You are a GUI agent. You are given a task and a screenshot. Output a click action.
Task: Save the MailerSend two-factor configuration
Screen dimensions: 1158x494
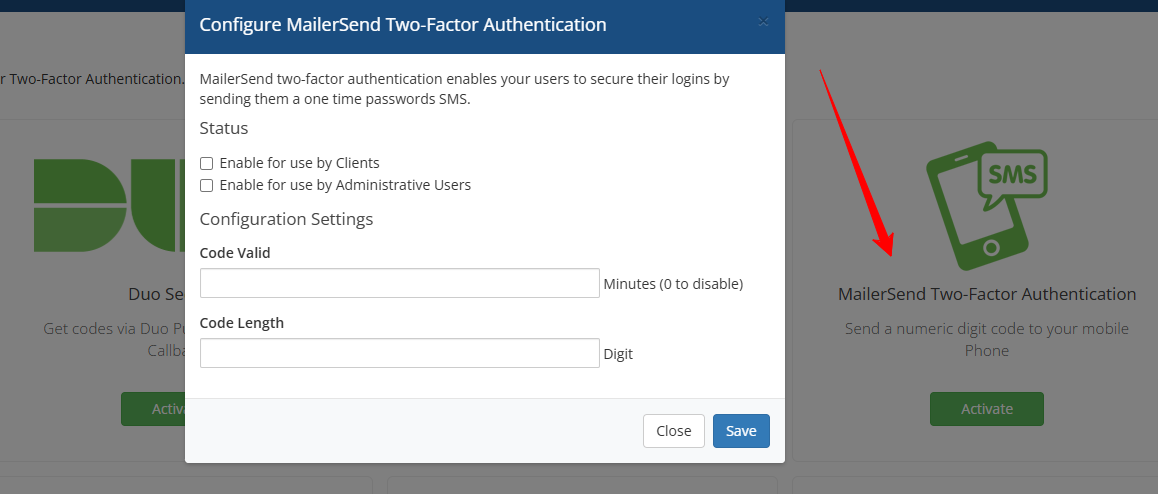click(741, 430)
